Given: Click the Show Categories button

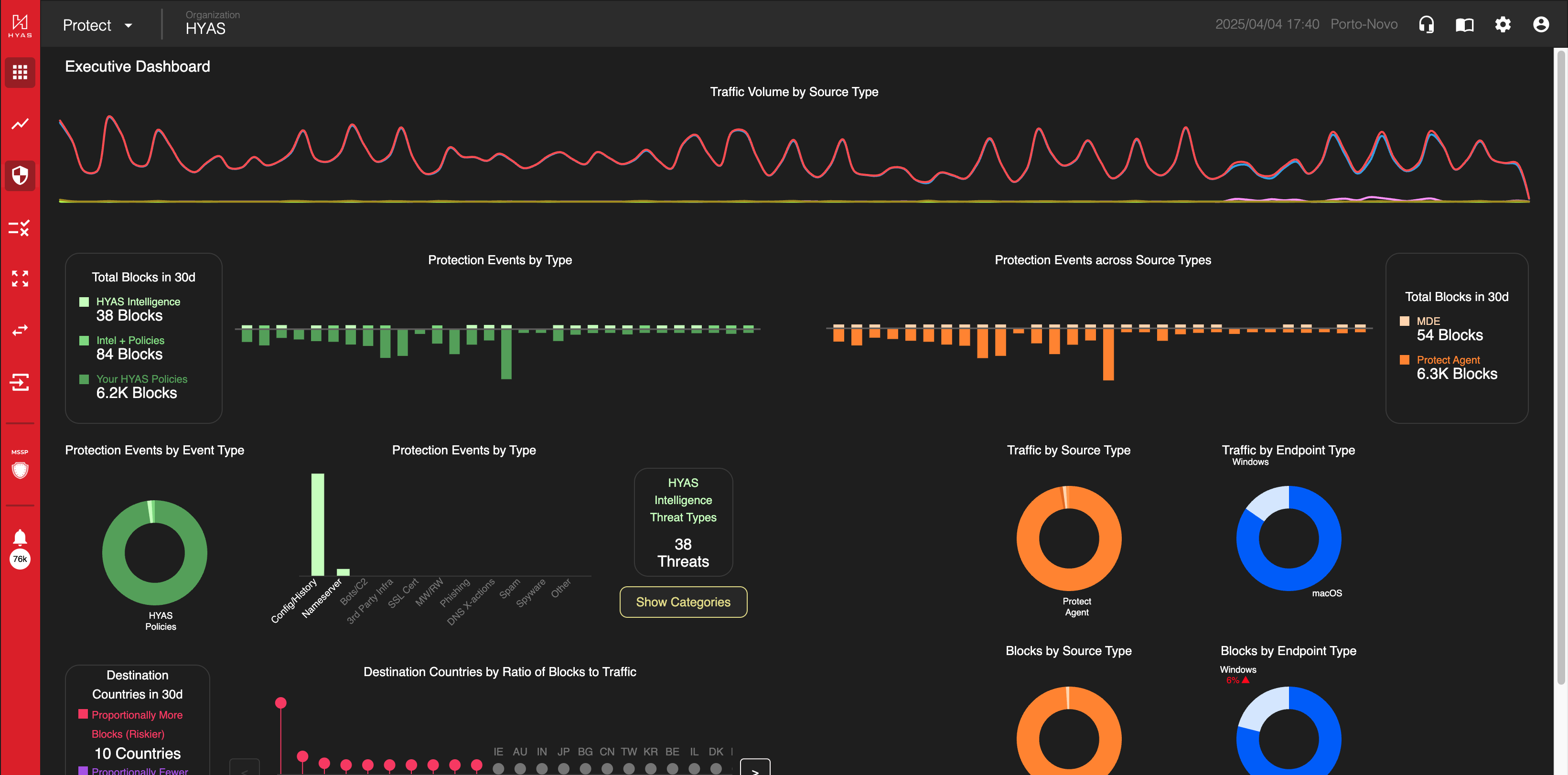Looking at the screenshot, I should [x=683, y=602].
